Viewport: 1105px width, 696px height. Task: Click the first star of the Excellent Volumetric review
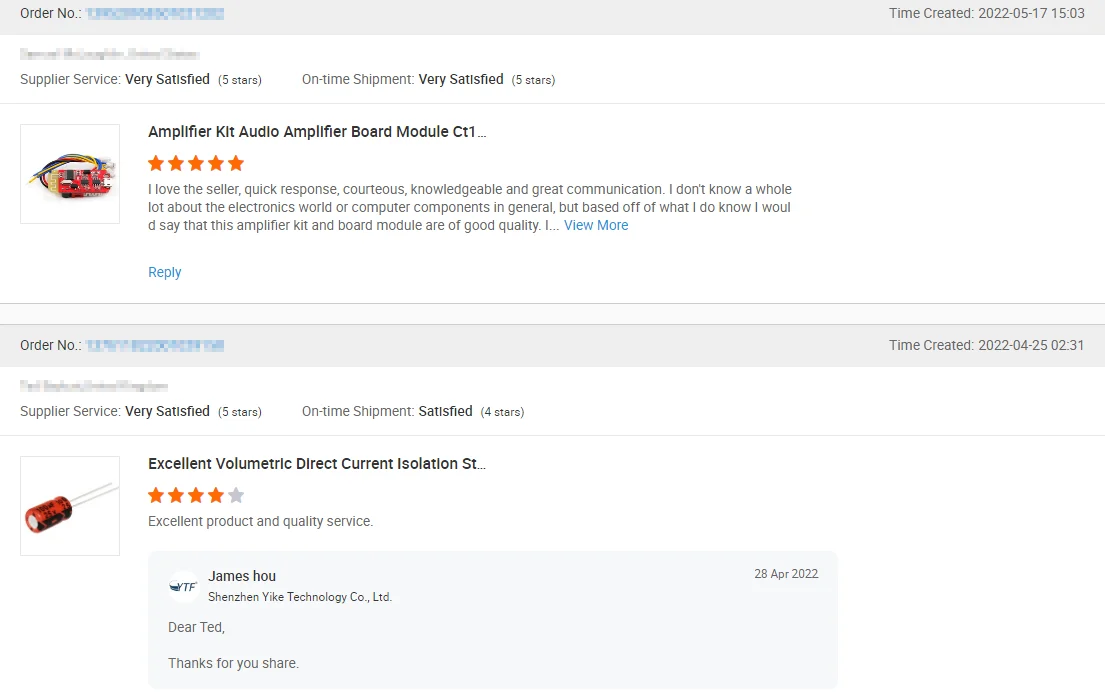(x=156, y=495)
